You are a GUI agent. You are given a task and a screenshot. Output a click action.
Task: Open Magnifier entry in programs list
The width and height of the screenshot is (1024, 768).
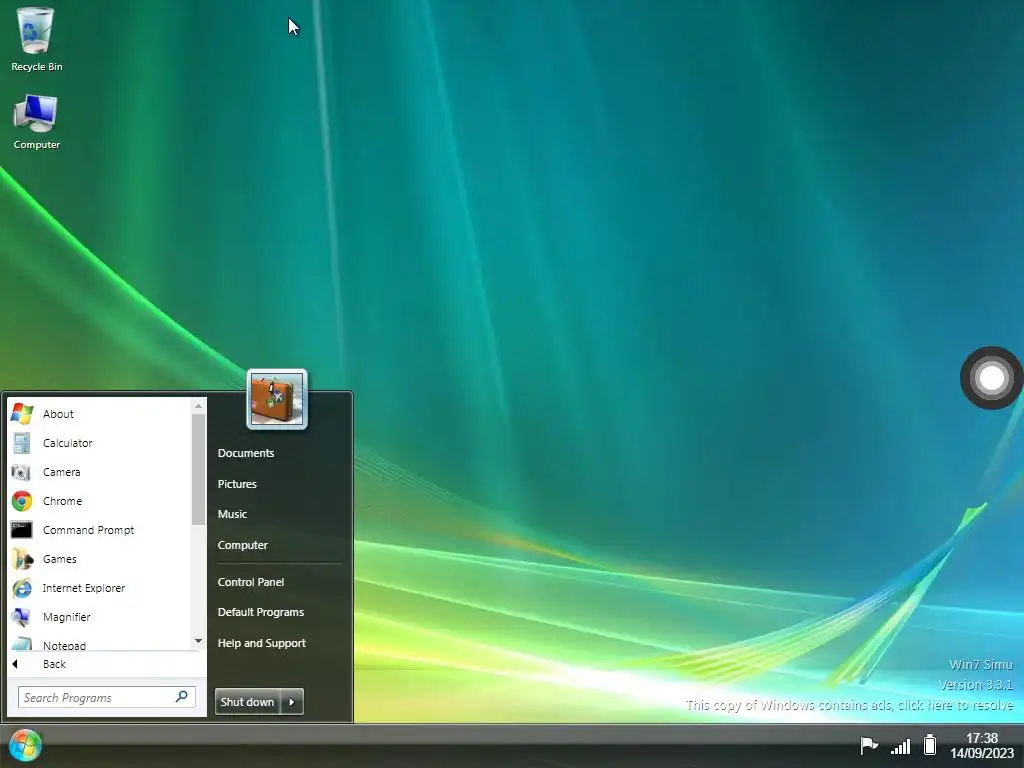[x=99, y=616]
